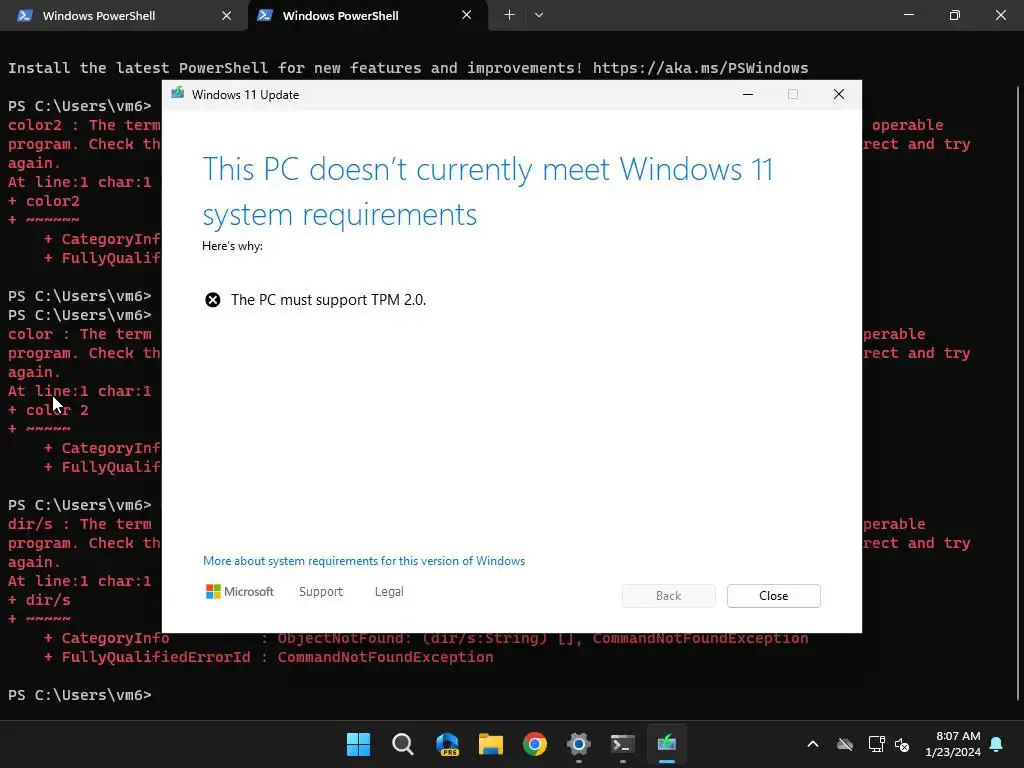Open File Explorer from taskbar
Image resolution: width=1024 pixels, height=768 pixels.
pyautogui.click(x=490, y=744)
